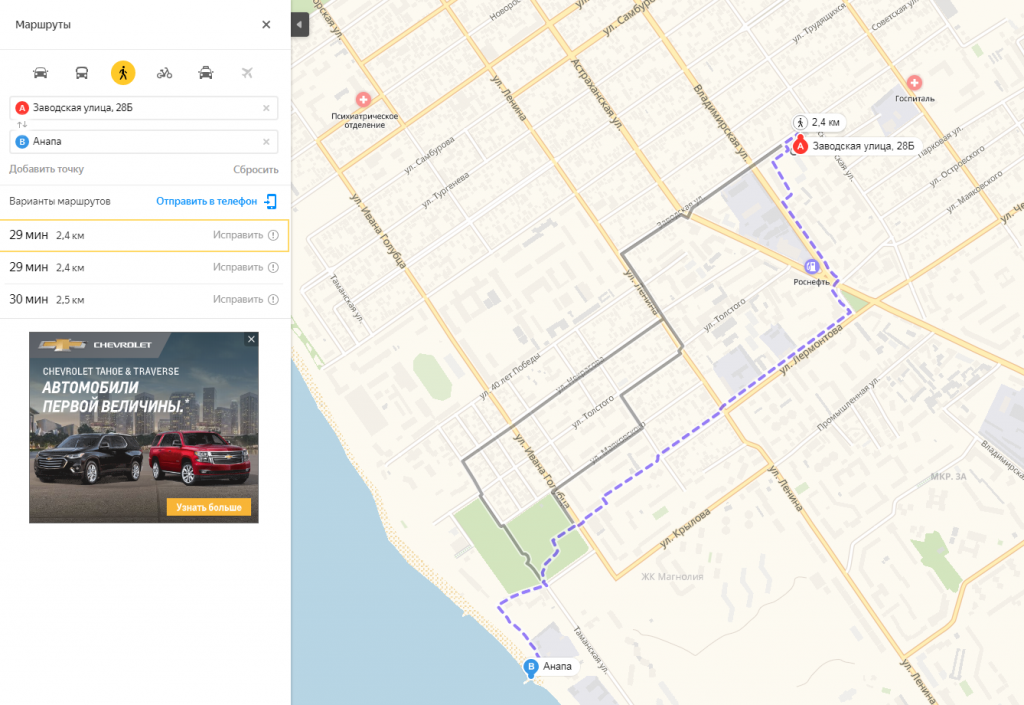Click the Промышленная ул. street label
This screenshot has height=705, width=1024.
pos(848,403)
